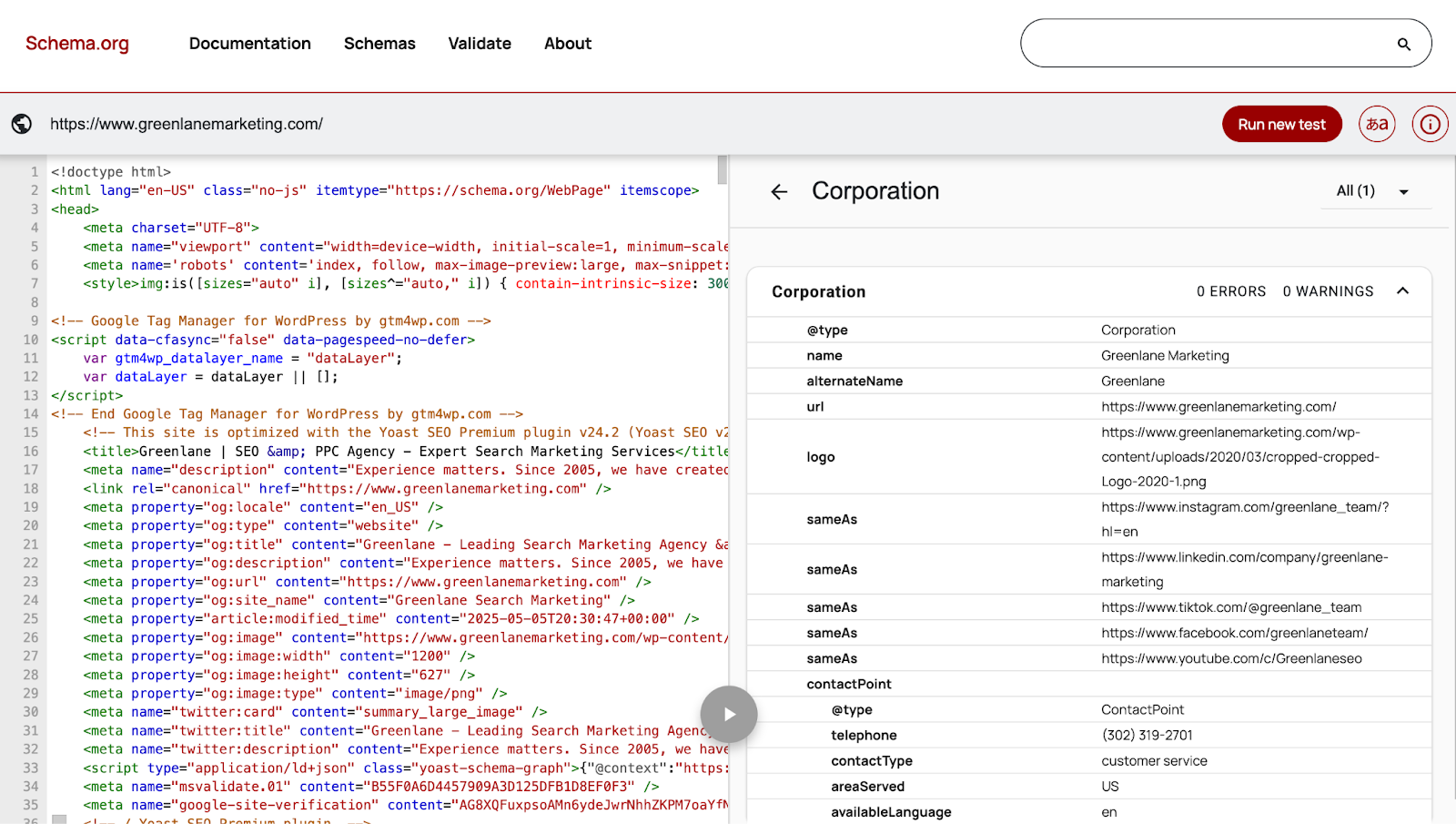This screenshot has width=1456, height=824.
Task: Open the Documentation menu
Action: pyautogui.click(x=250, y=44)
